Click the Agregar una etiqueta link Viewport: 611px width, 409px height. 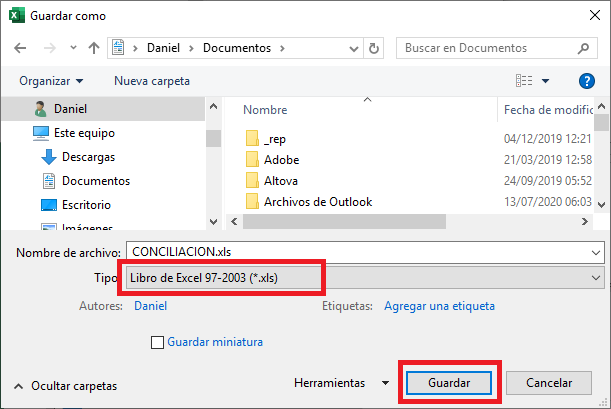click(x=439, y=306)
